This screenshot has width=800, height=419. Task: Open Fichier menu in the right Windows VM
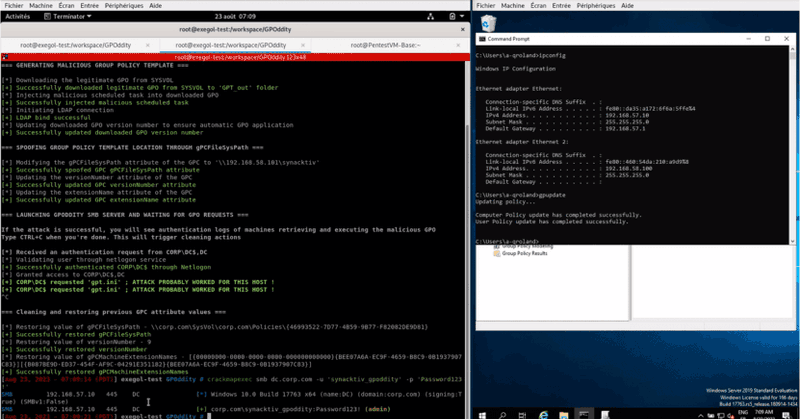tap(486, 6)
